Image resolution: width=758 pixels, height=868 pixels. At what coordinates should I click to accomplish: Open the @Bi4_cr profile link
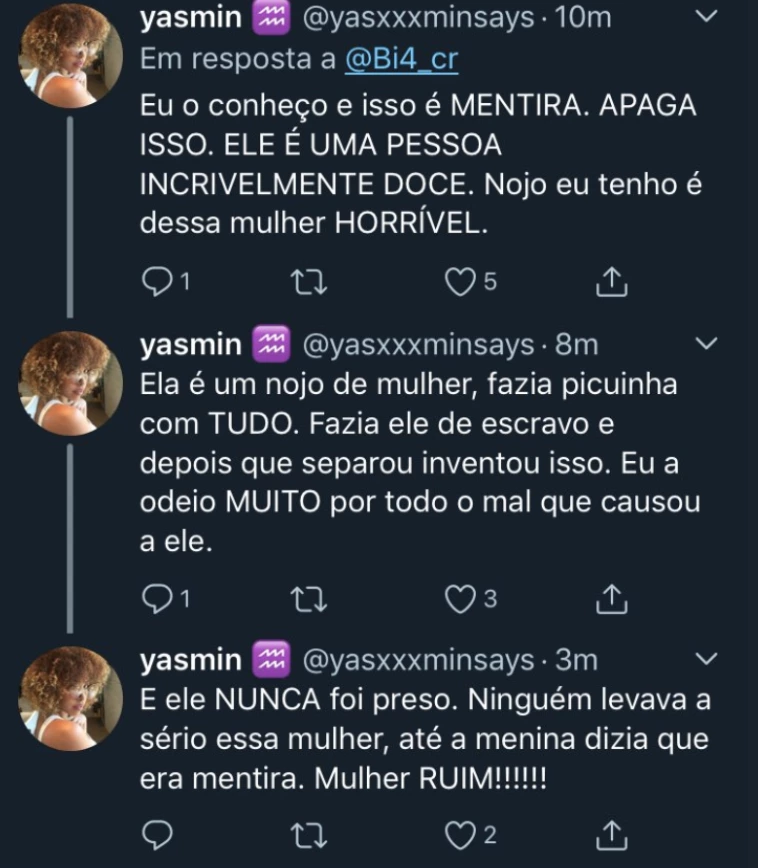(401, 59)
